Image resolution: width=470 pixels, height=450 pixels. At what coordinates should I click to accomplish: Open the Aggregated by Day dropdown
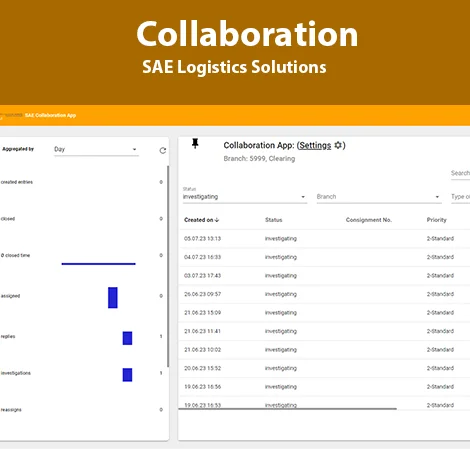pos(96,149)
